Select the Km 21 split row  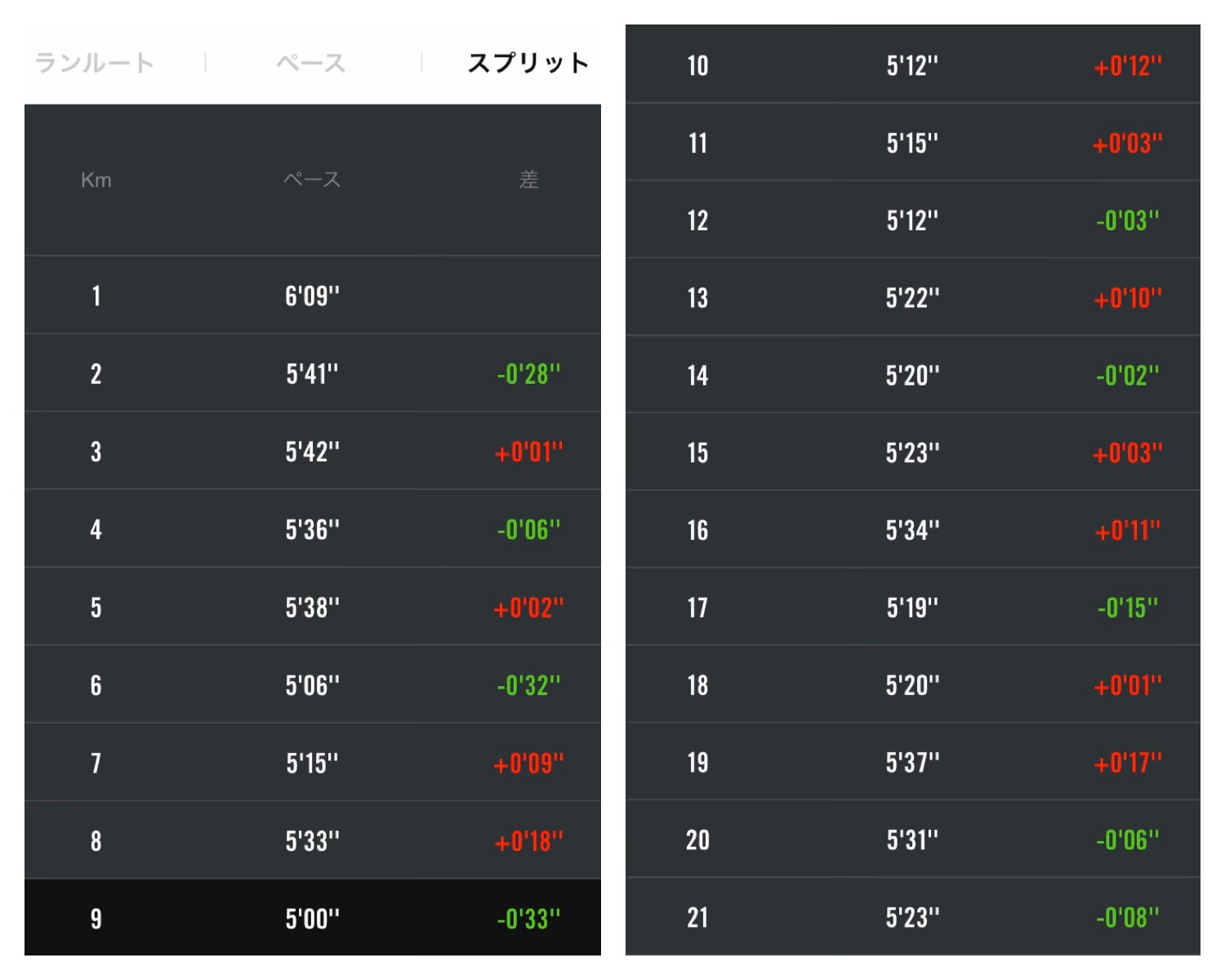[913, 917]
